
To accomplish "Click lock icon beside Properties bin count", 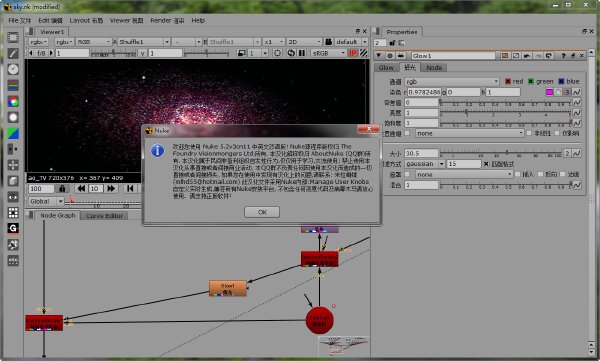I will (392, 42).
